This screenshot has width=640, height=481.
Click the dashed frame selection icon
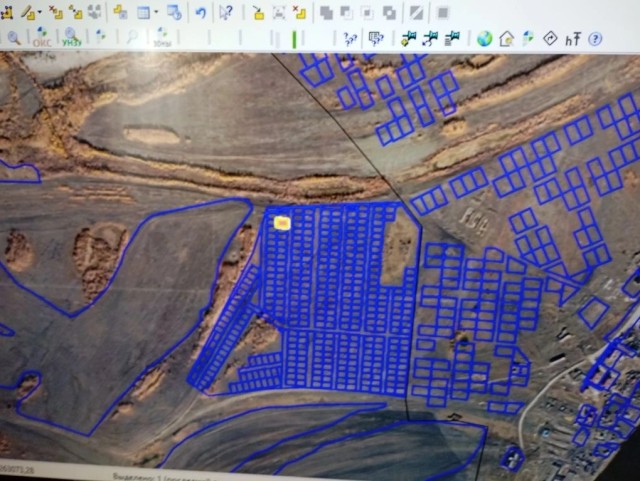pyautogui.click(x=278, y=13)
